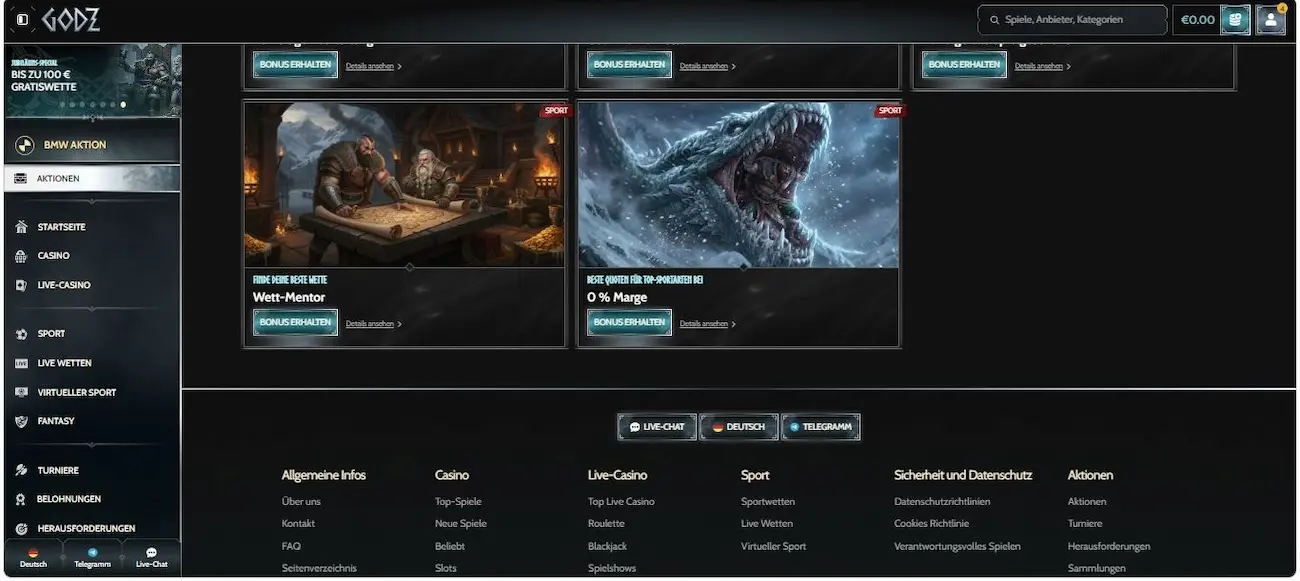Open Sportwetten in the footer
Image resolution: width=1300 pixels, height=581 pixels.
coord(768,502)
